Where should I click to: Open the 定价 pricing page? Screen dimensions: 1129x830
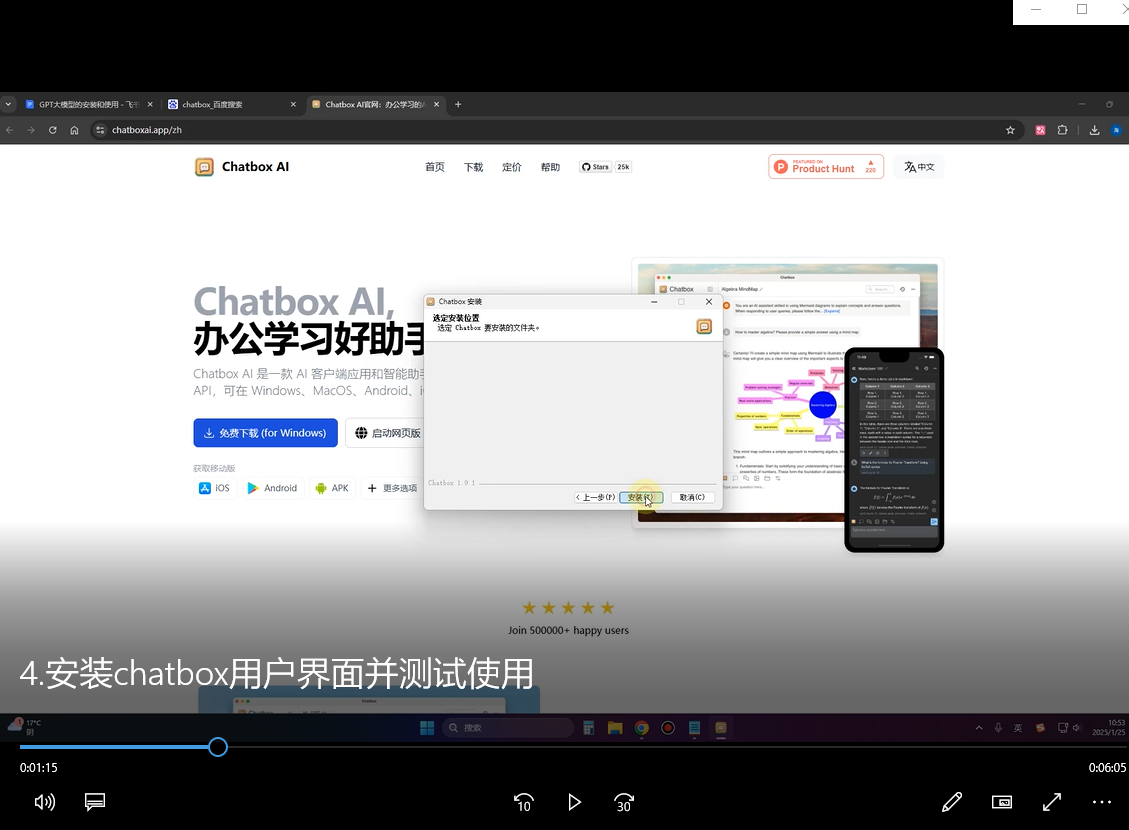point(512,167)
